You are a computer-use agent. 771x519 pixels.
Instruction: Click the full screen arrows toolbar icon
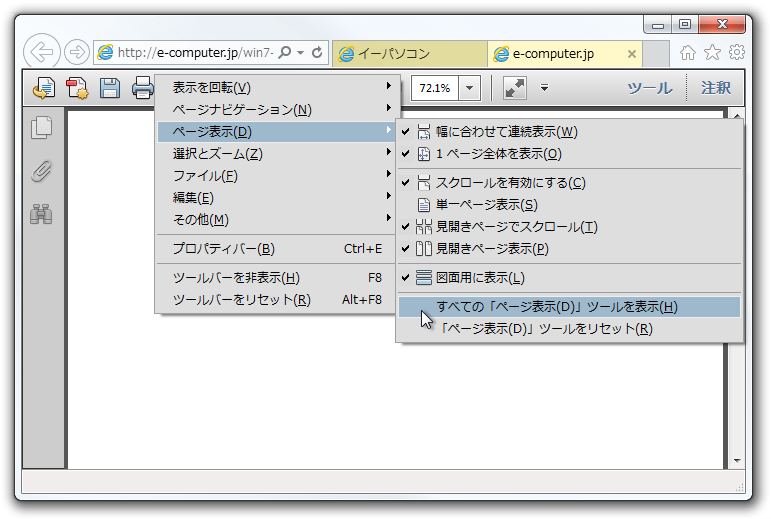(x=515, y=88)
